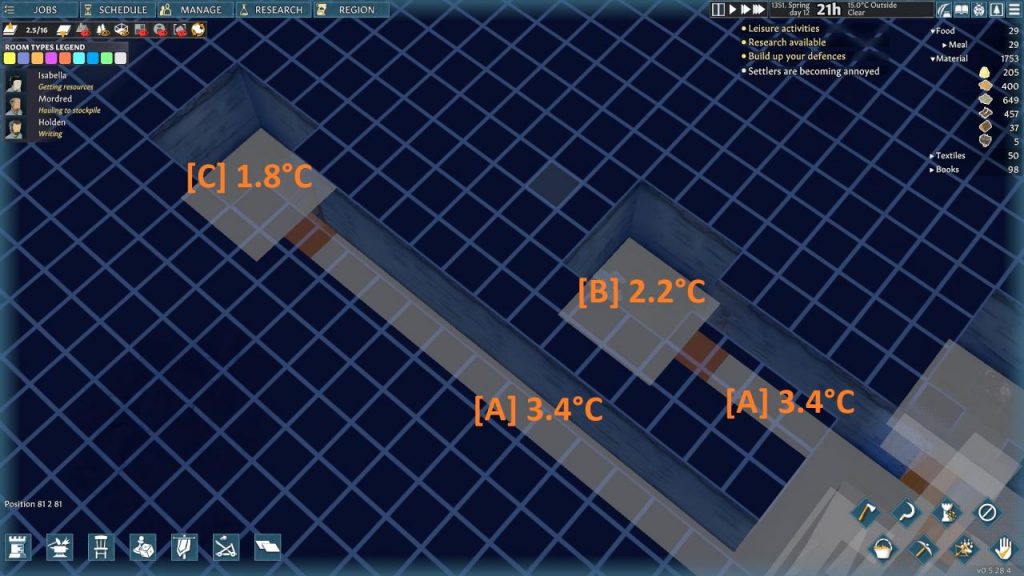Select the mining pickaxe tool
This screenshot has height=576, width=1024.
point(923,548)
